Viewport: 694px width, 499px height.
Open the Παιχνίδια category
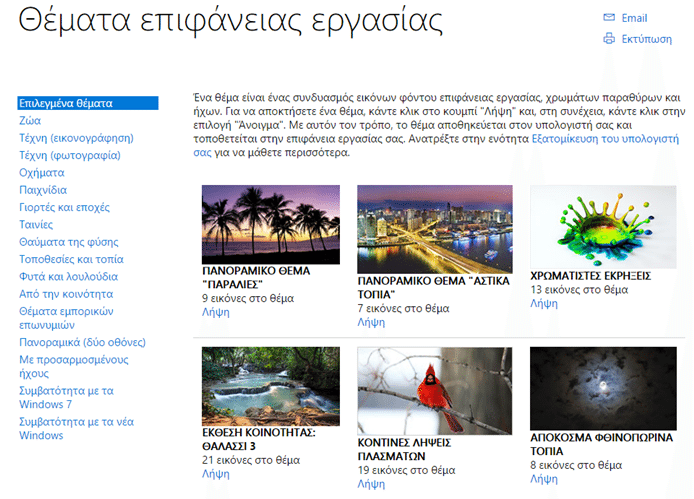point(43,190)
